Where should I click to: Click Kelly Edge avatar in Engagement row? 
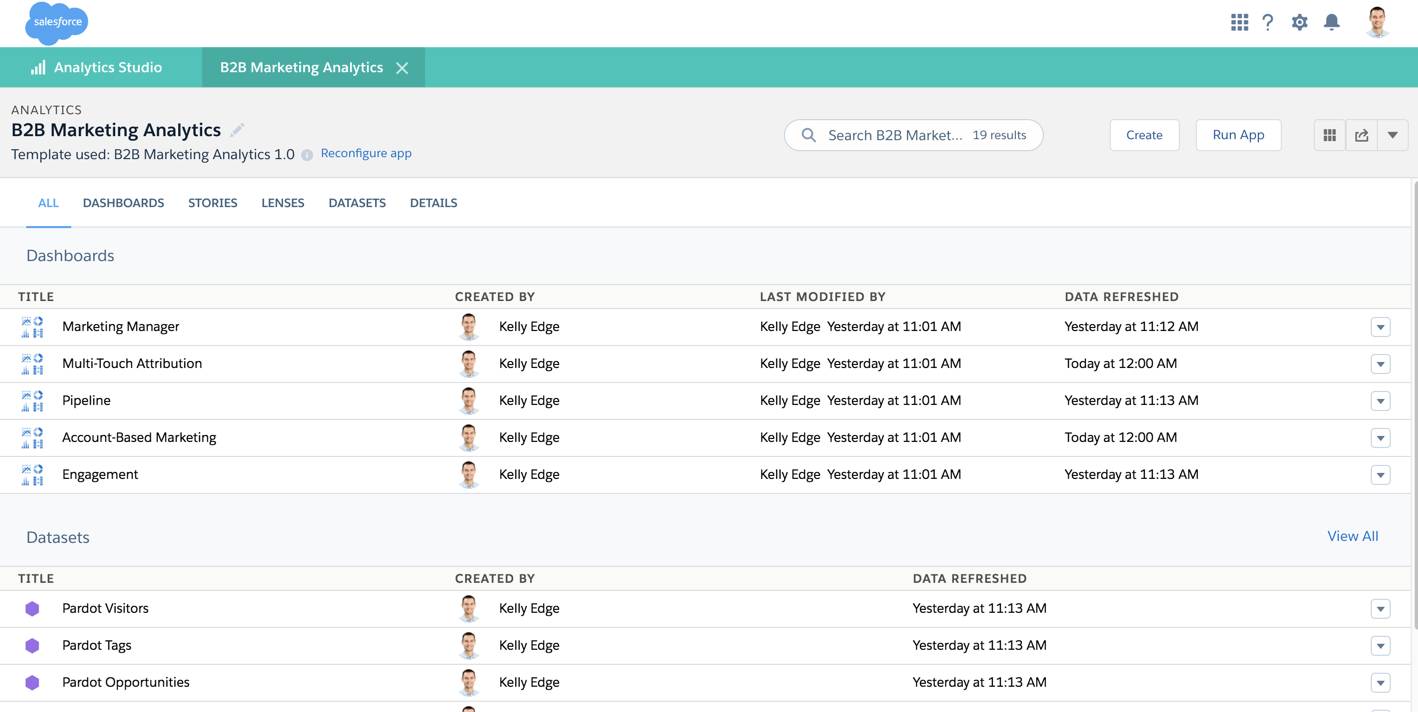[468, 475]
